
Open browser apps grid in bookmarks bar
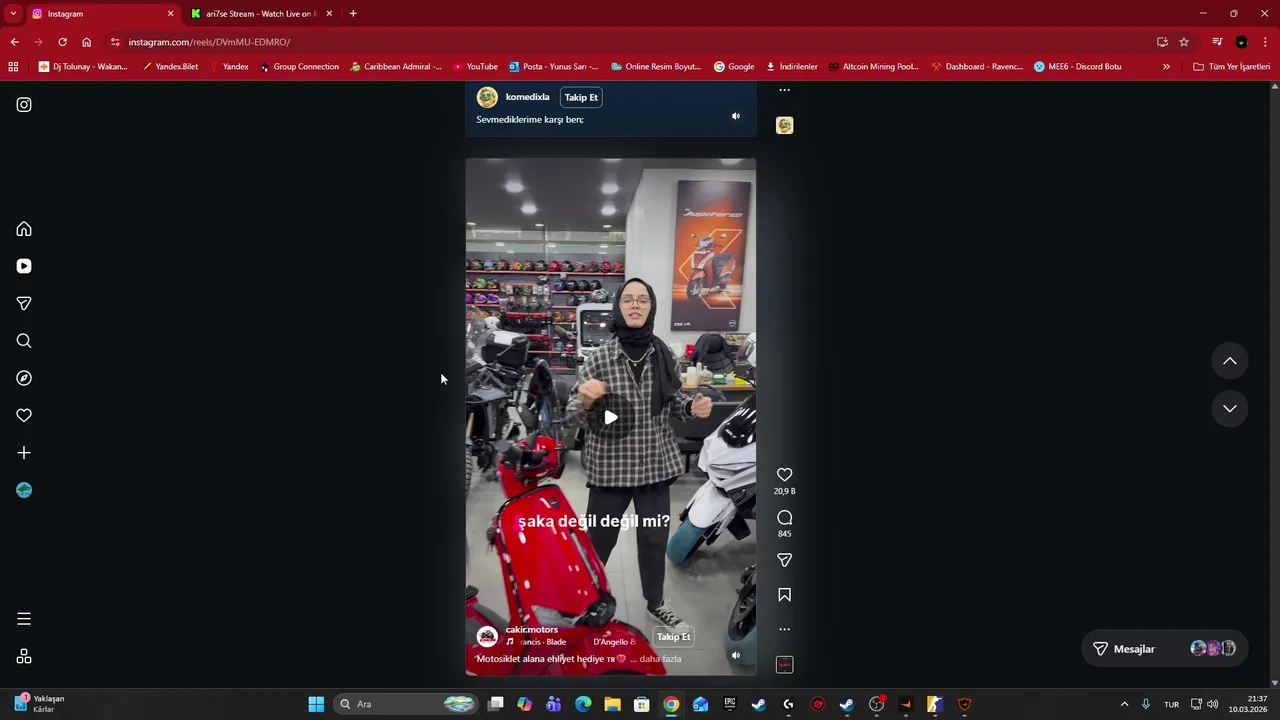pos(13,67)
